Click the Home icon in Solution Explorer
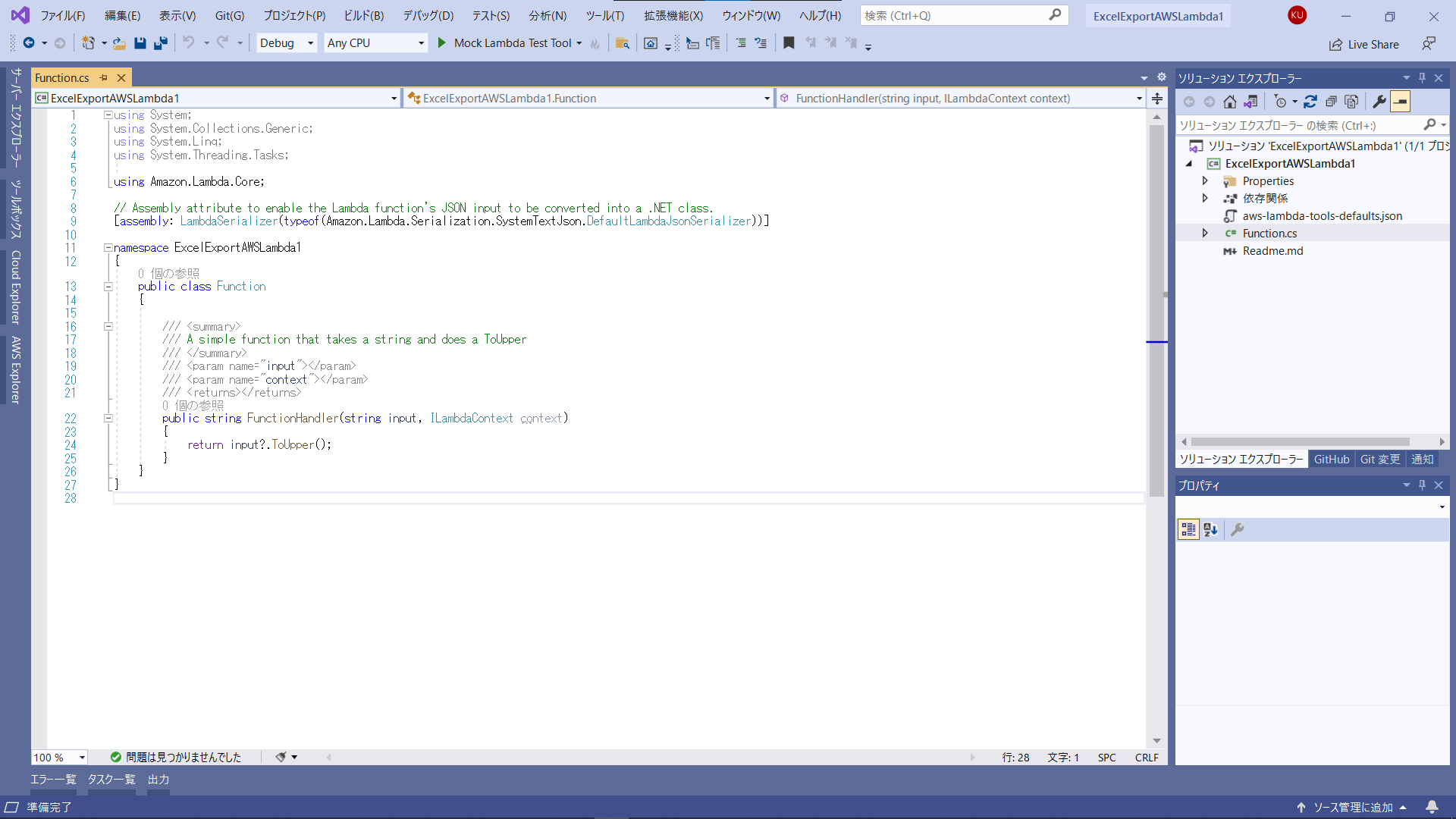The width and height of the screenshot is (1456, 819). 1230,102
